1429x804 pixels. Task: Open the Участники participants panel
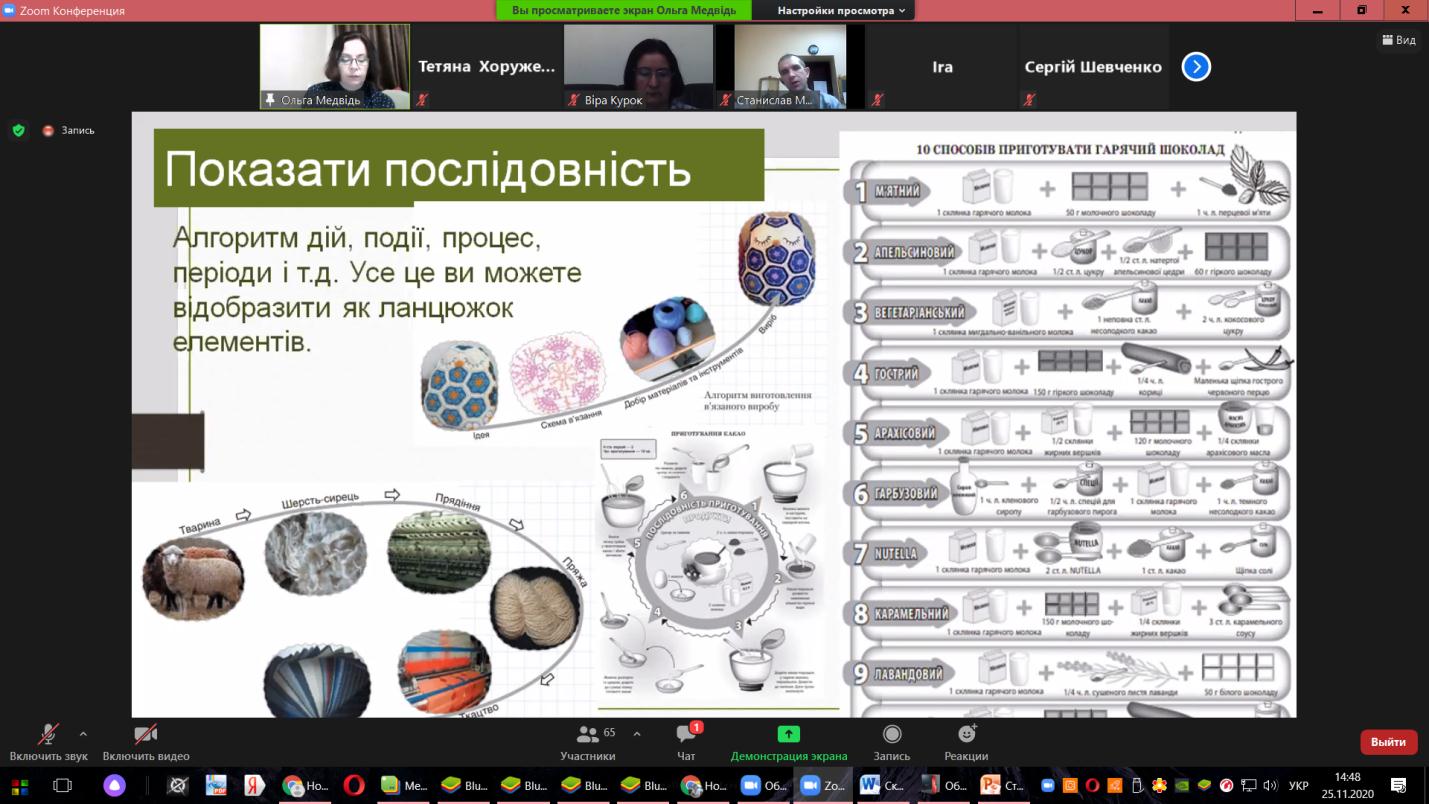[x=588, y=742]
